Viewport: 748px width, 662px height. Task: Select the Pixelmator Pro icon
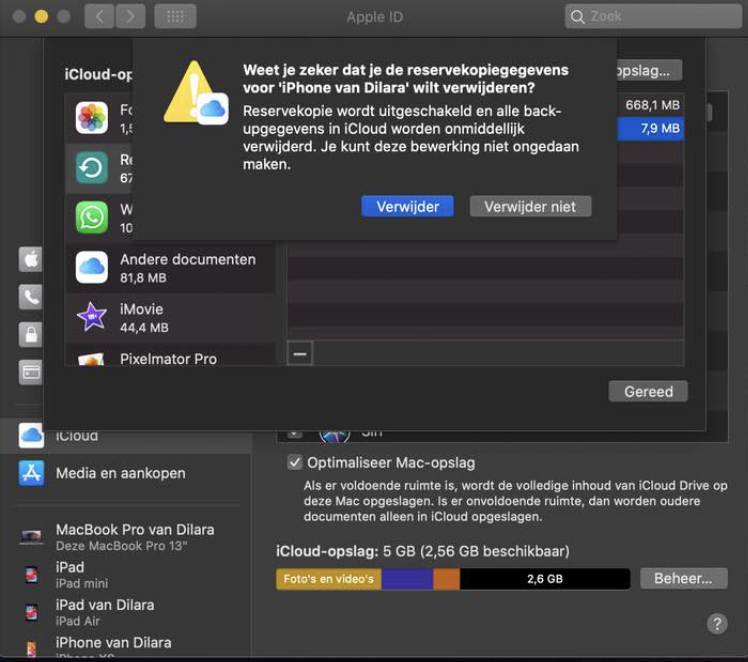click(92, 359)
